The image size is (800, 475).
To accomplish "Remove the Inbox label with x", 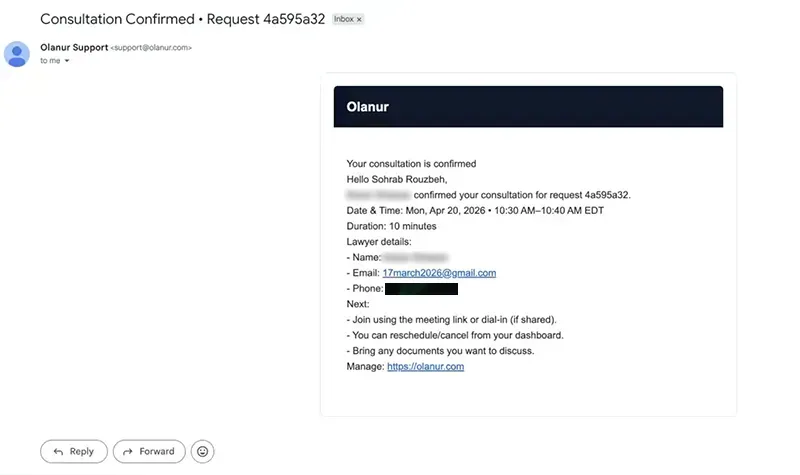I will click(359, 19).
